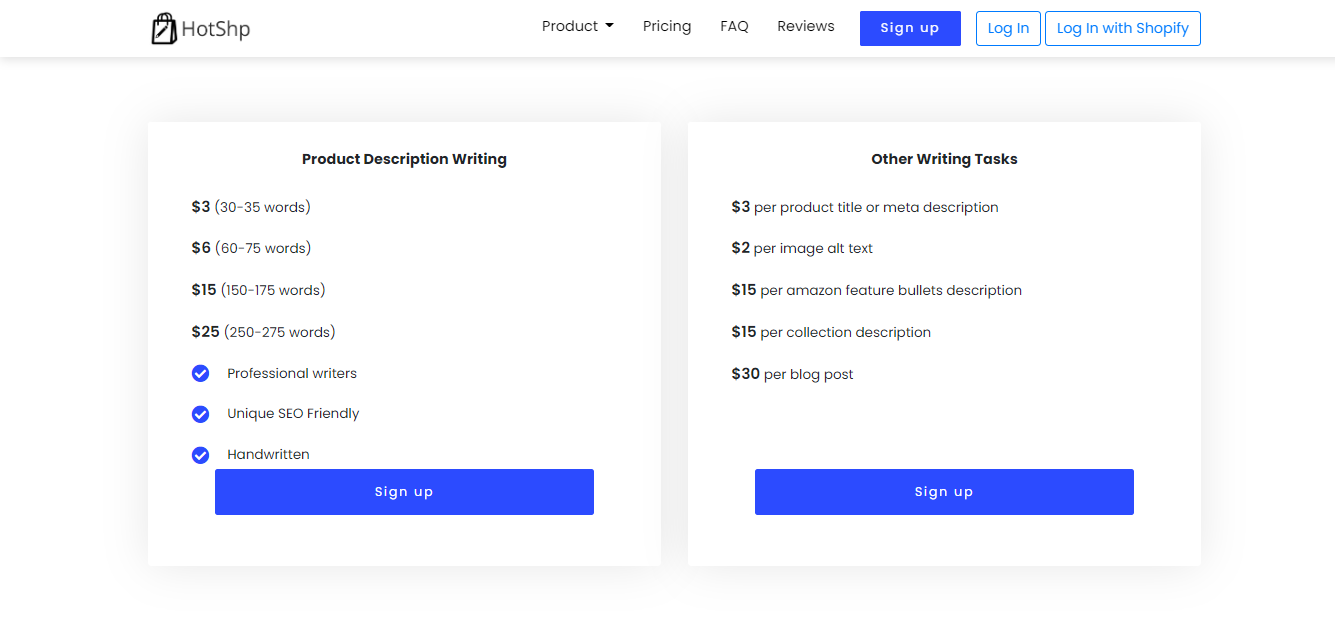Select the $3 (30-35 words) price line
The image size is (1335, 625).
click(251, 207)
